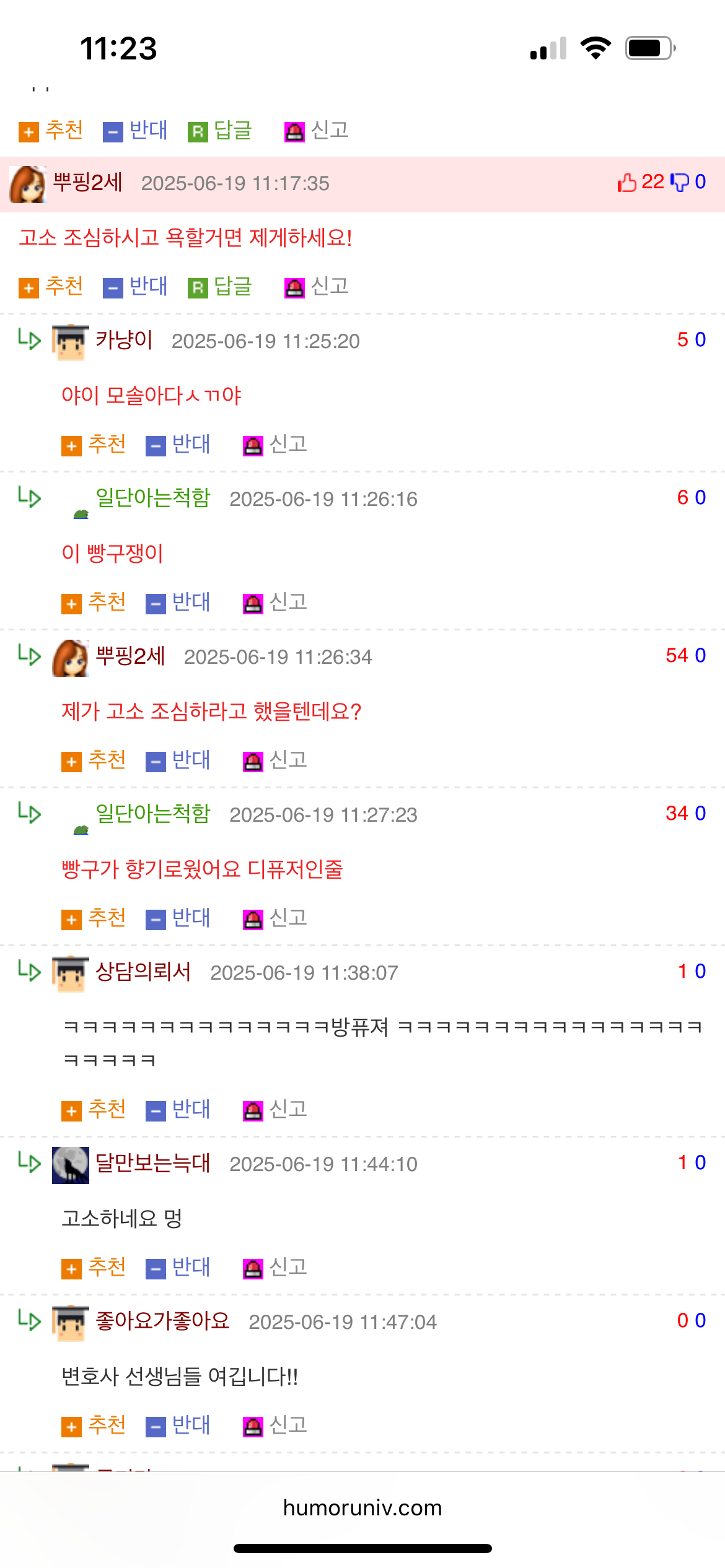Open 뿌핑2세's avatar on the 11:26:34 reply

click(x=71, y=658)
